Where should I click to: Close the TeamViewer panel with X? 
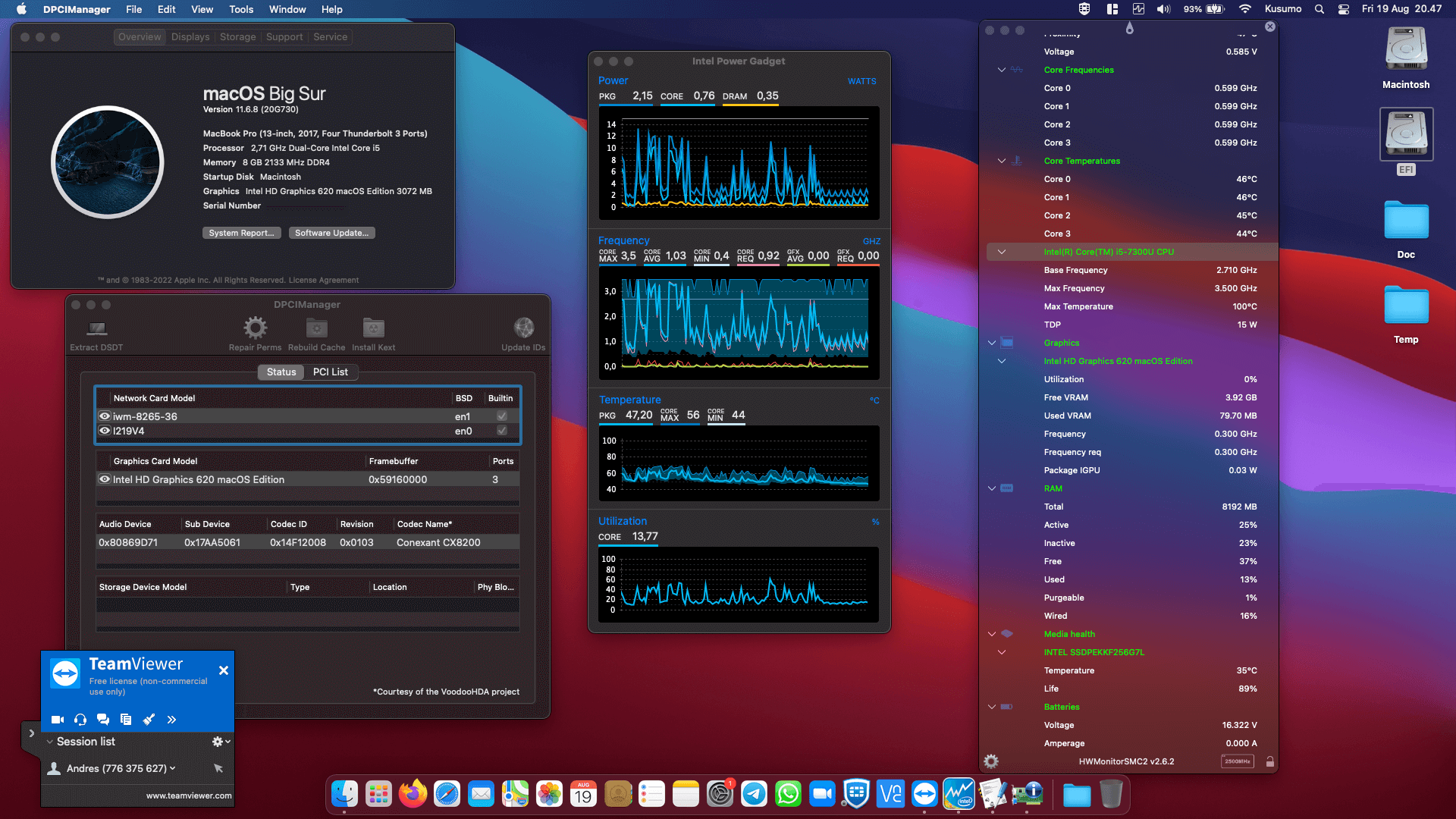[x=223, y=670]
